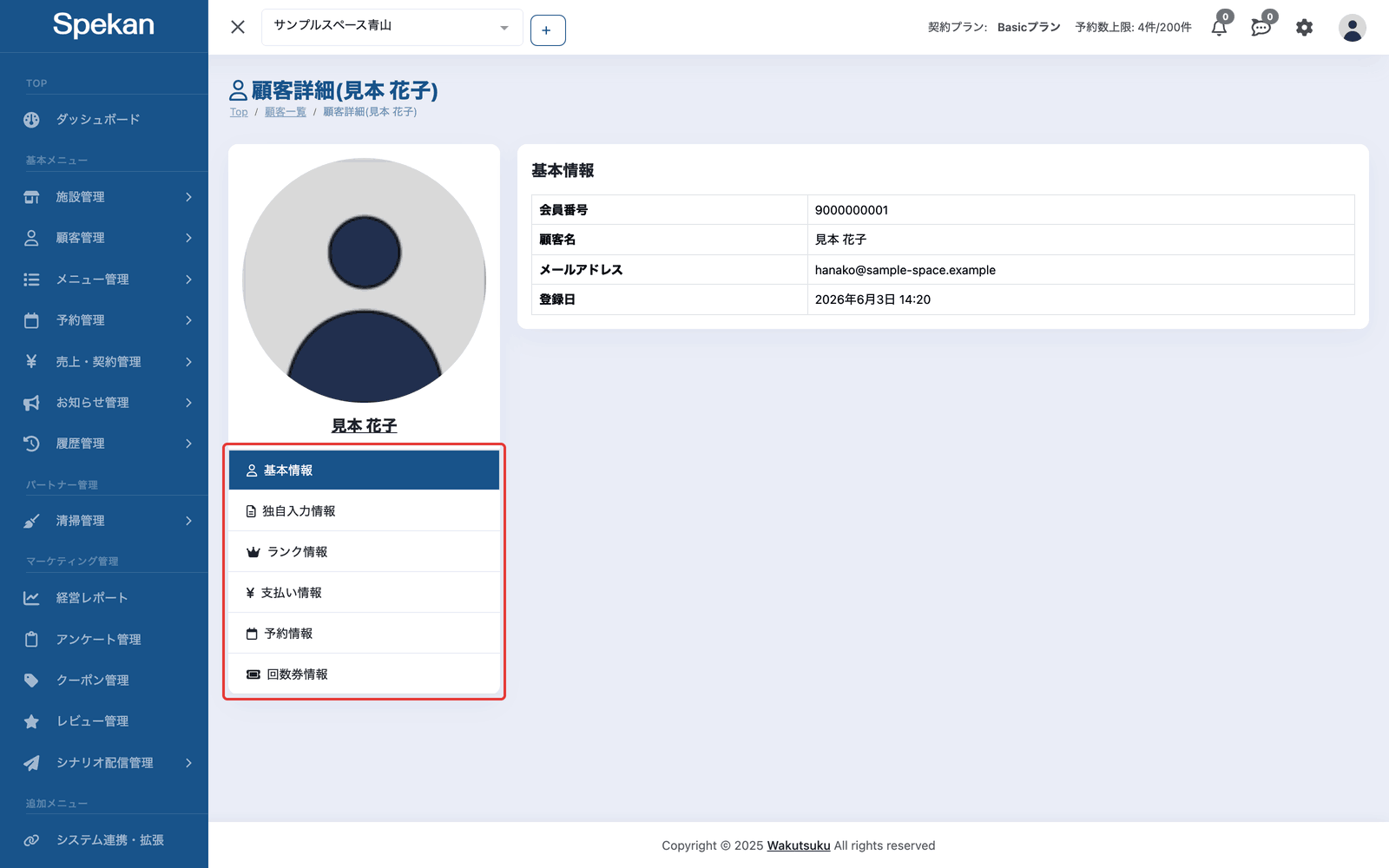Viewport: 1389px width, 868px height.
Task: Expand the 施設管理 menu chevron
Action: (188, 197)
